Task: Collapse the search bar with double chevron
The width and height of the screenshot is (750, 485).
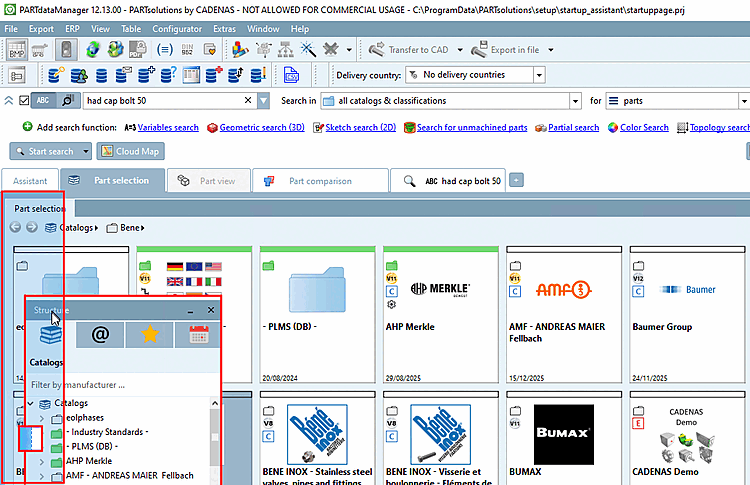Action: tap(9, 100)
